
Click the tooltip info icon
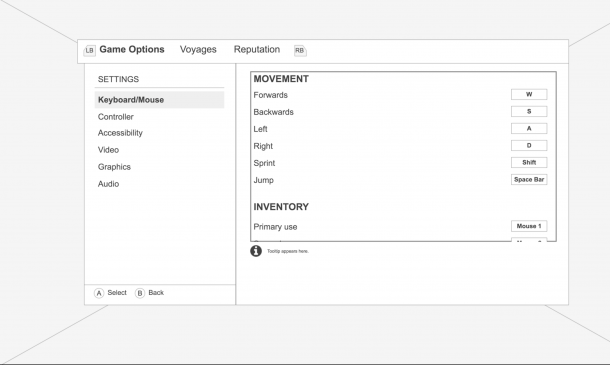256,251
